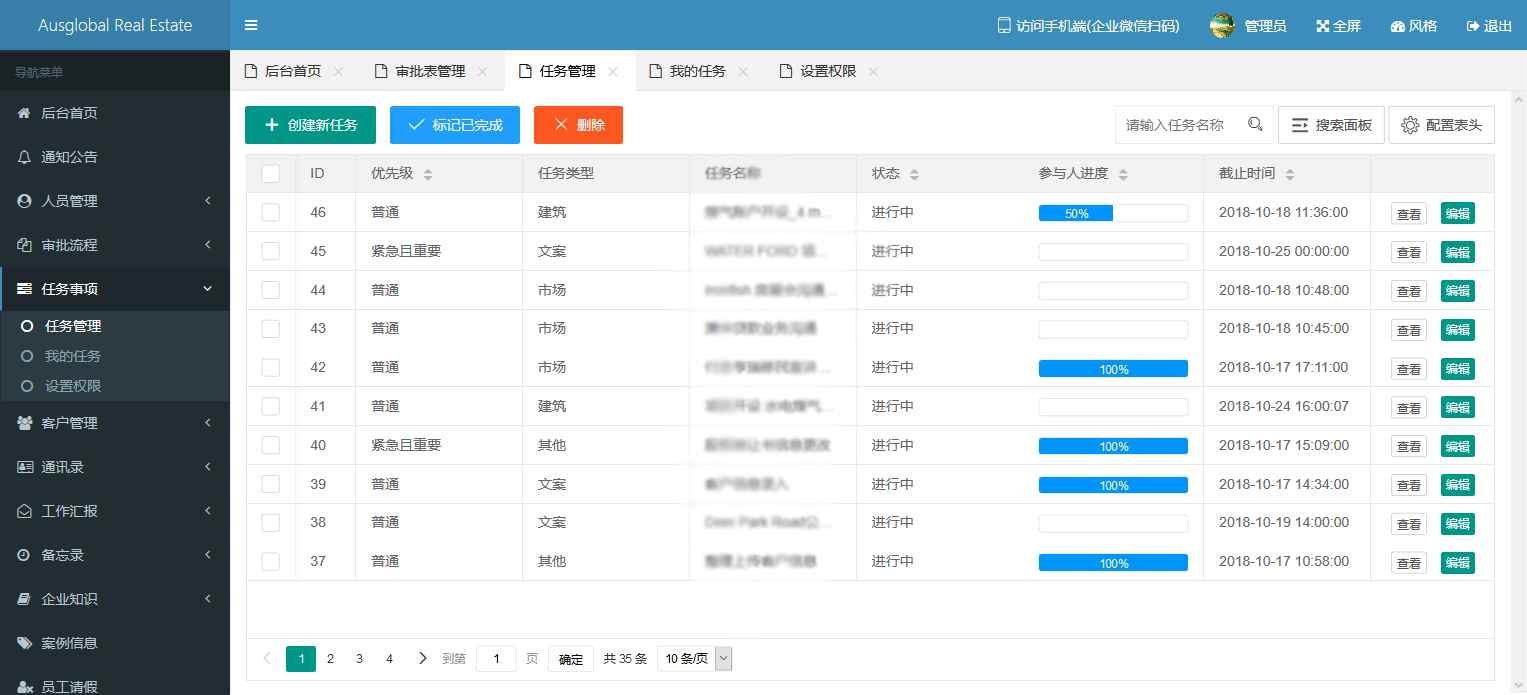Viewport: 1527px width, 695px height.
Task: Click the magnifier search icon in task name box
Action: (1255, 125)
